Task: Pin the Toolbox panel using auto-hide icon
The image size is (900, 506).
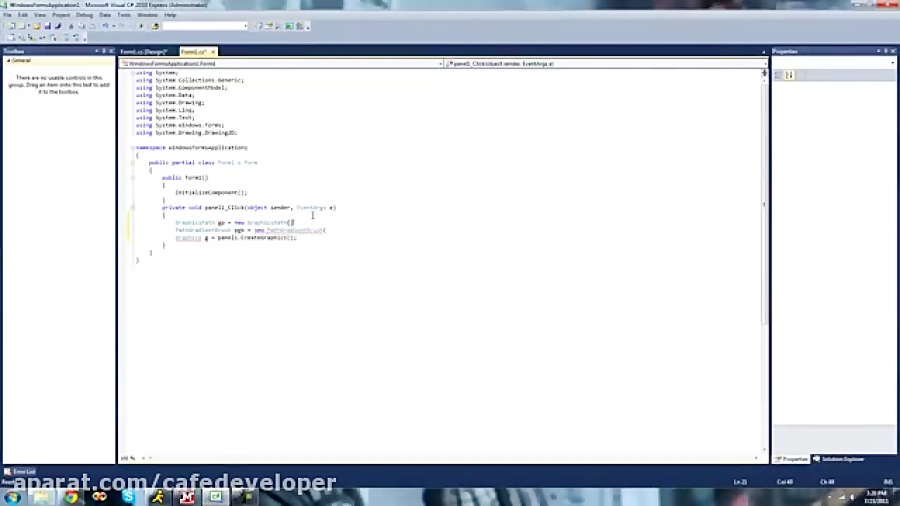Action: coord(104,51)
